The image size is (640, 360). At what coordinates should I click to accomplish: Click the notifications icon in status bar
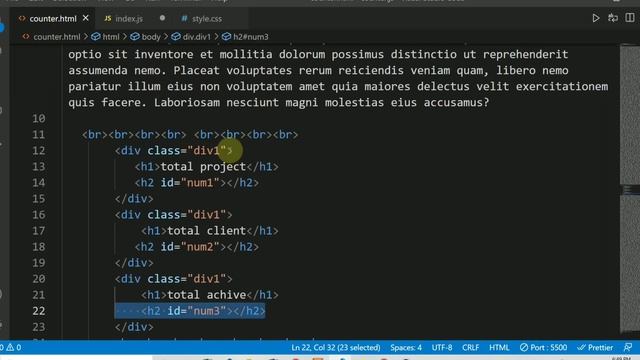pos(628,347)
